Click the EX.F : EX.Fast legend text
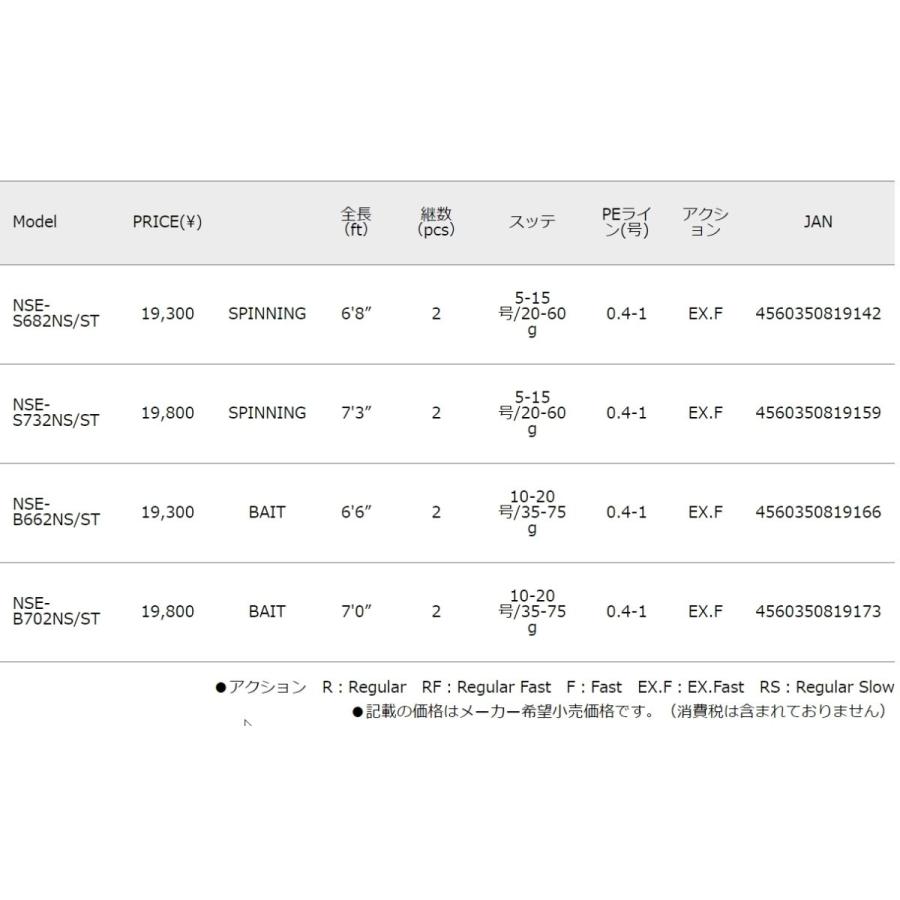Image resolution: width=900 pixels, height=900 pixels. (x=690, y=687)
